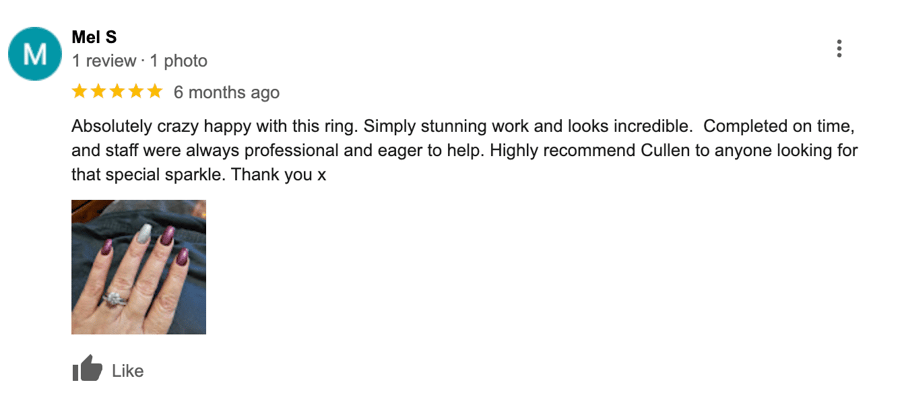Image resolution: width=900 pixels, height=393 pixels.
Task: Open reviewer profile Mel S
Action: coord(94,37)
